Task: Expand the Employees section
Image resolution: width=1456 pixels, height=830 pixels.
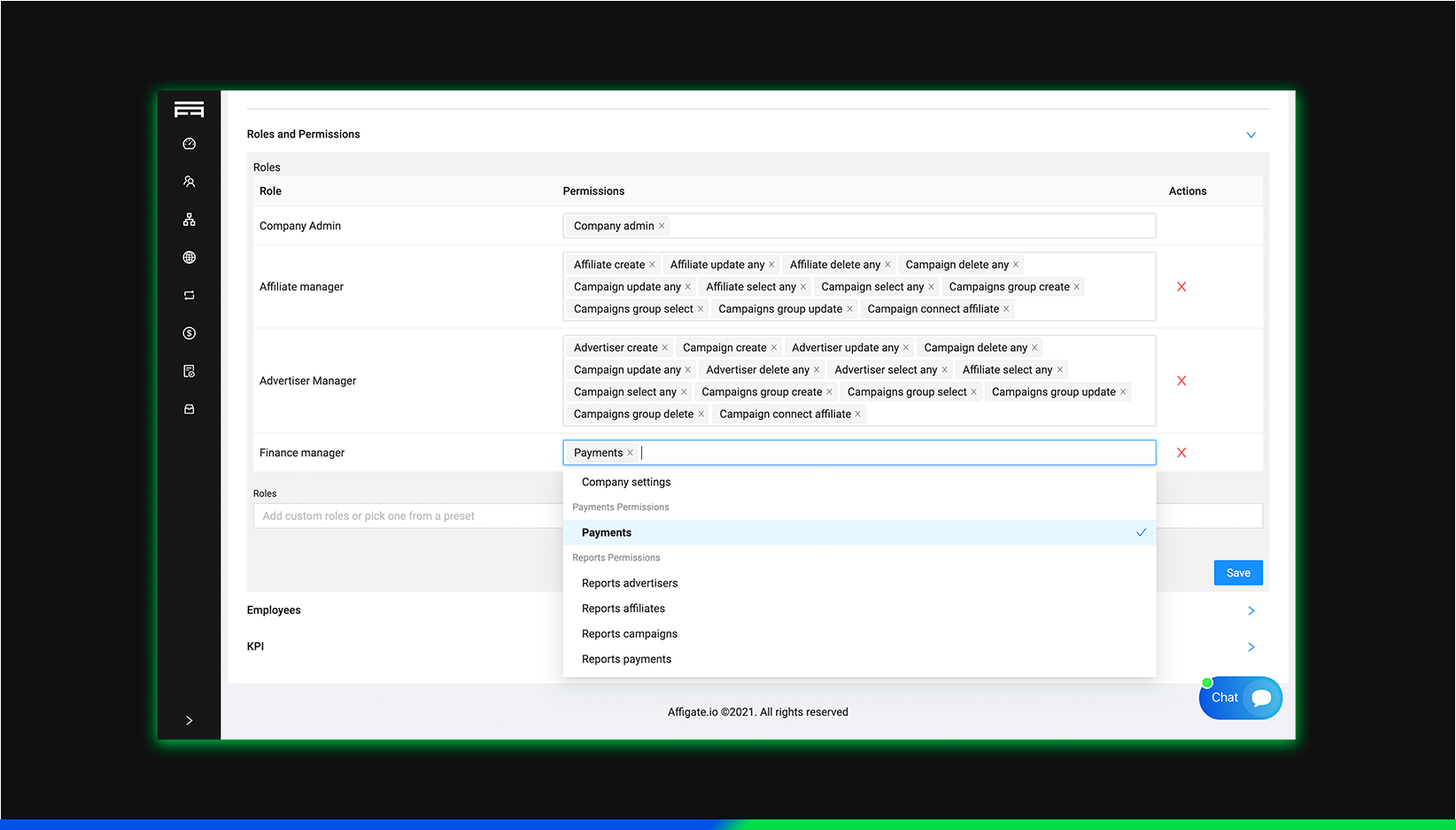Action: (1251, 610)
